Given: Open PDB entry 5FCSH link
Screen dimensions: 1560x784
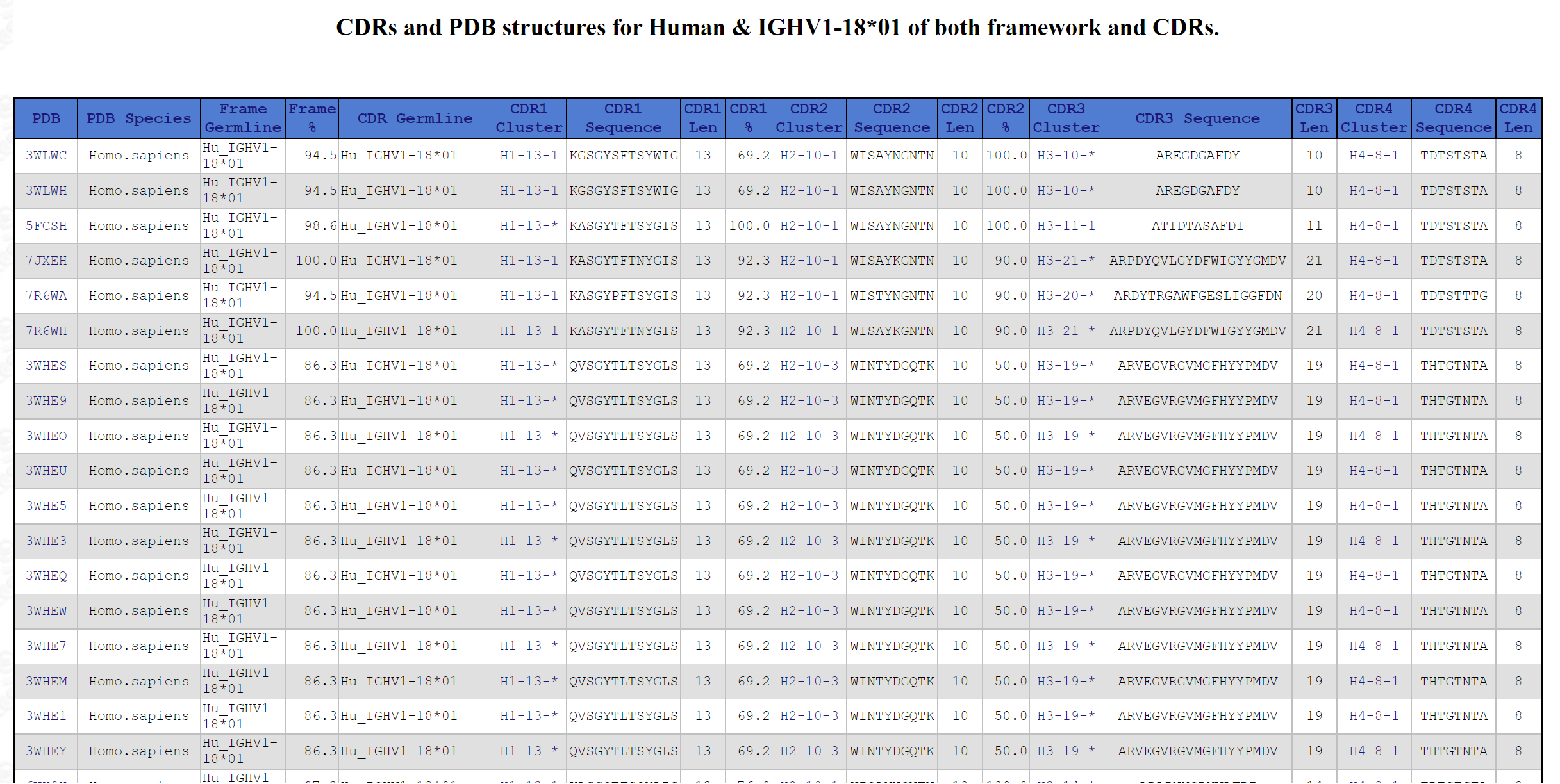Looking at the screenshot, I should pos(46,226).
